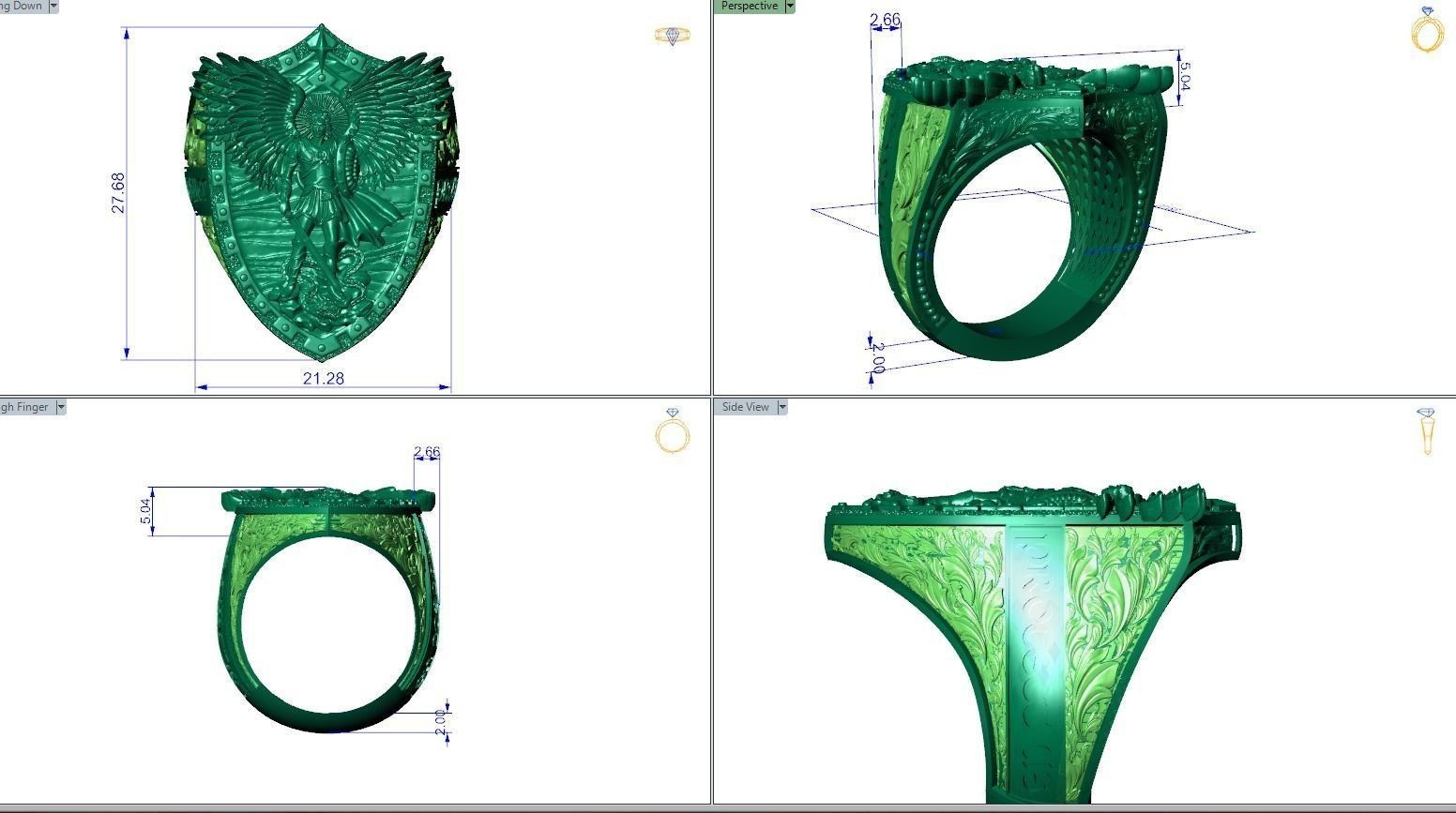
Task: Select the 5.04 dimension in Through Finger view
Action: [146, 512]
